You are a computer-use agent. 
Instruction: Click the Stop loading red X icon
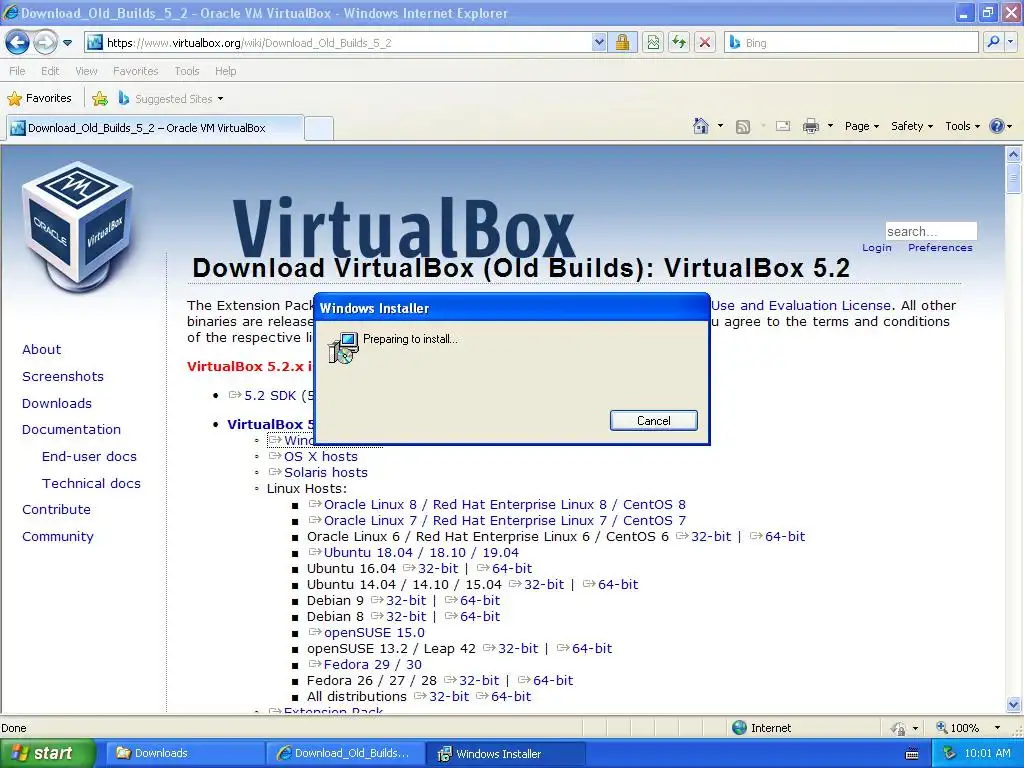705,42
